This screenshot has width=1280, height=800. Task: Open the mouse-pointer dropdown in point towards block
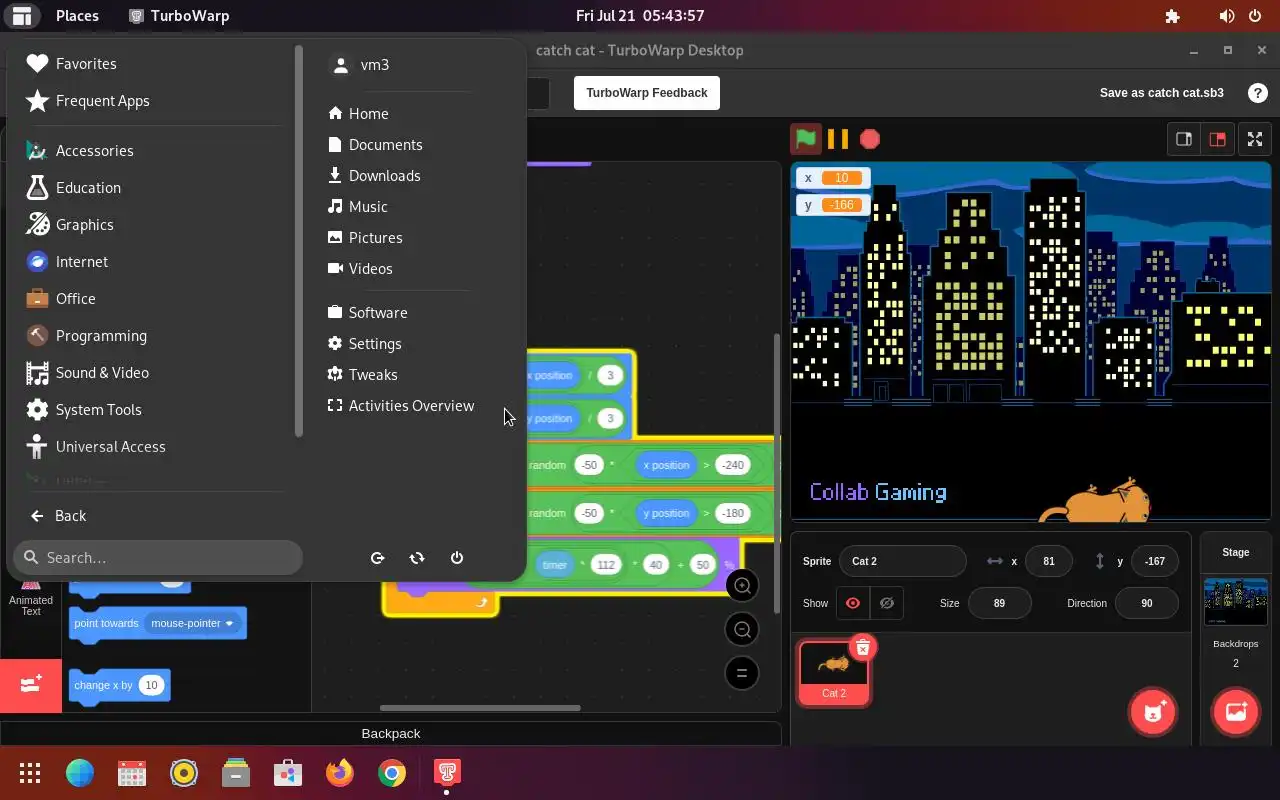[191, 623]
